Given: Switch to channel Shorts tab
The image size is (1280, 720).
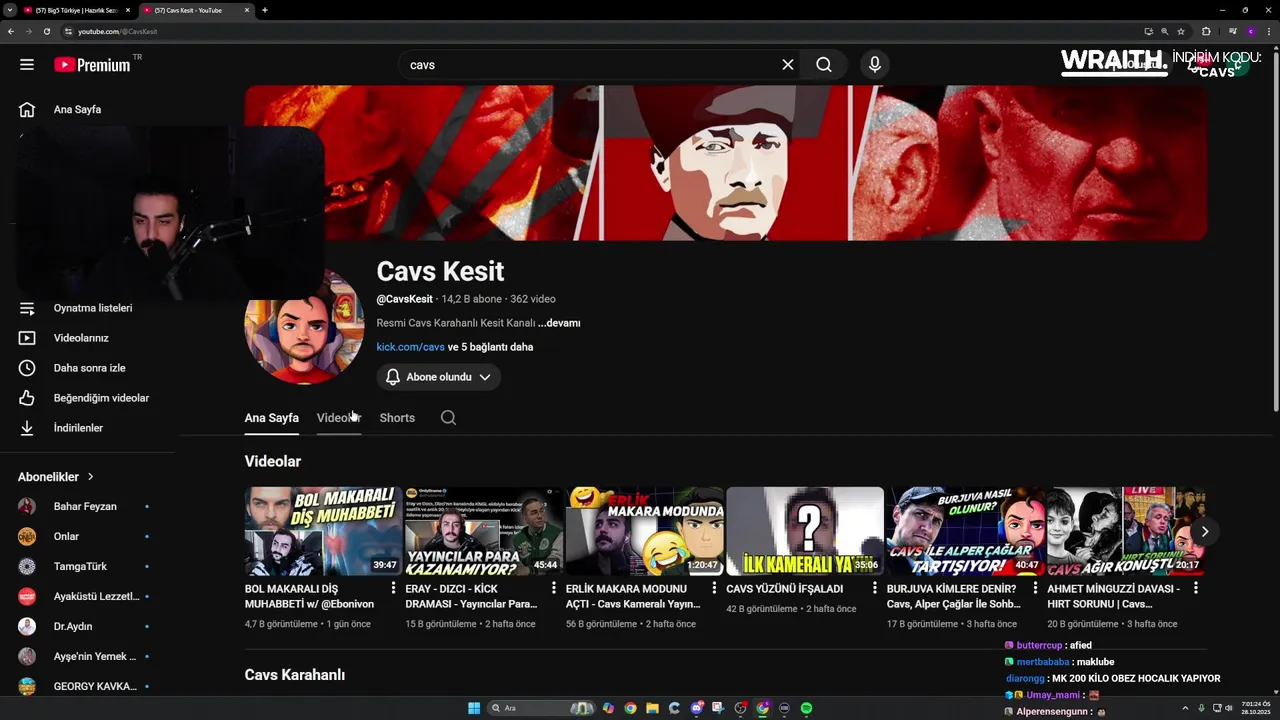Looking at the screenshot, I should coord(397,418).
